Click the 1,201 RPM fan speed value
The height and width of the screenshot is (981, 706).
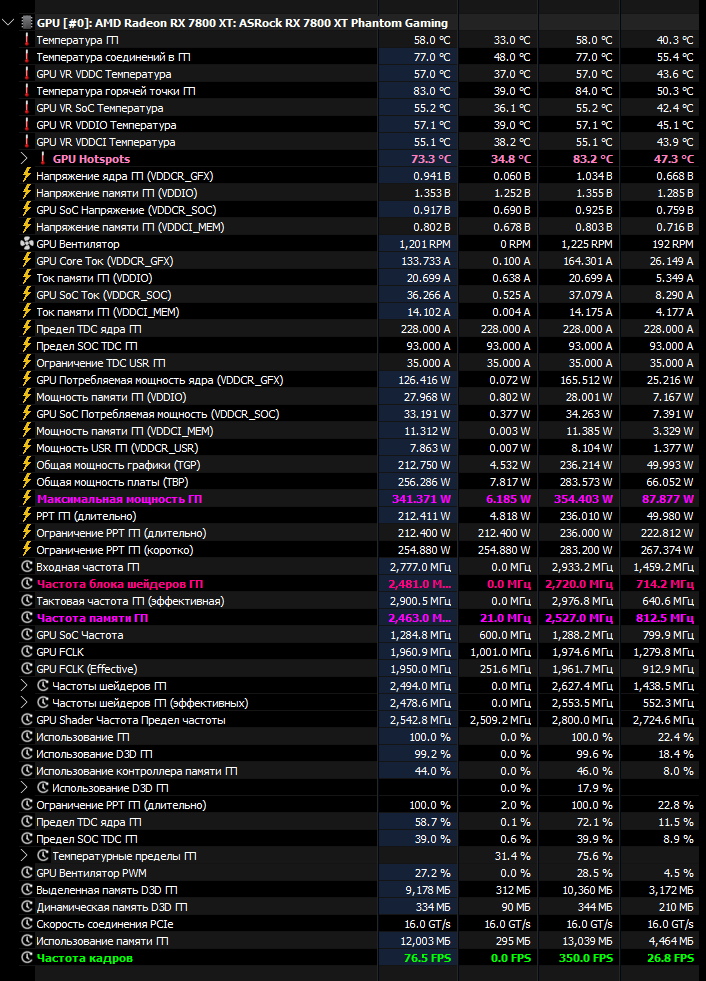(x=425, y=244)
